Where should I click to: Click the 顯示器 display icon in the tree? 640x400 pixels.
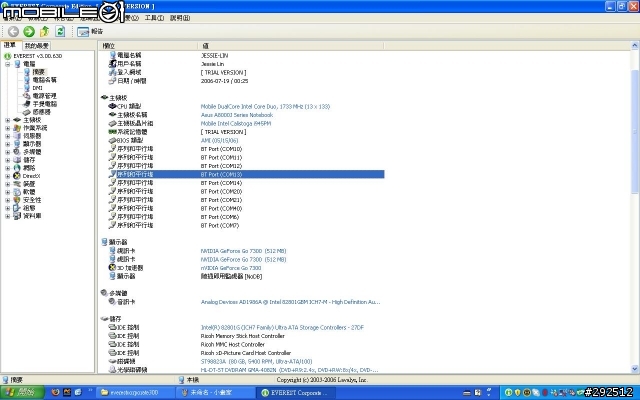click(17, 144)
